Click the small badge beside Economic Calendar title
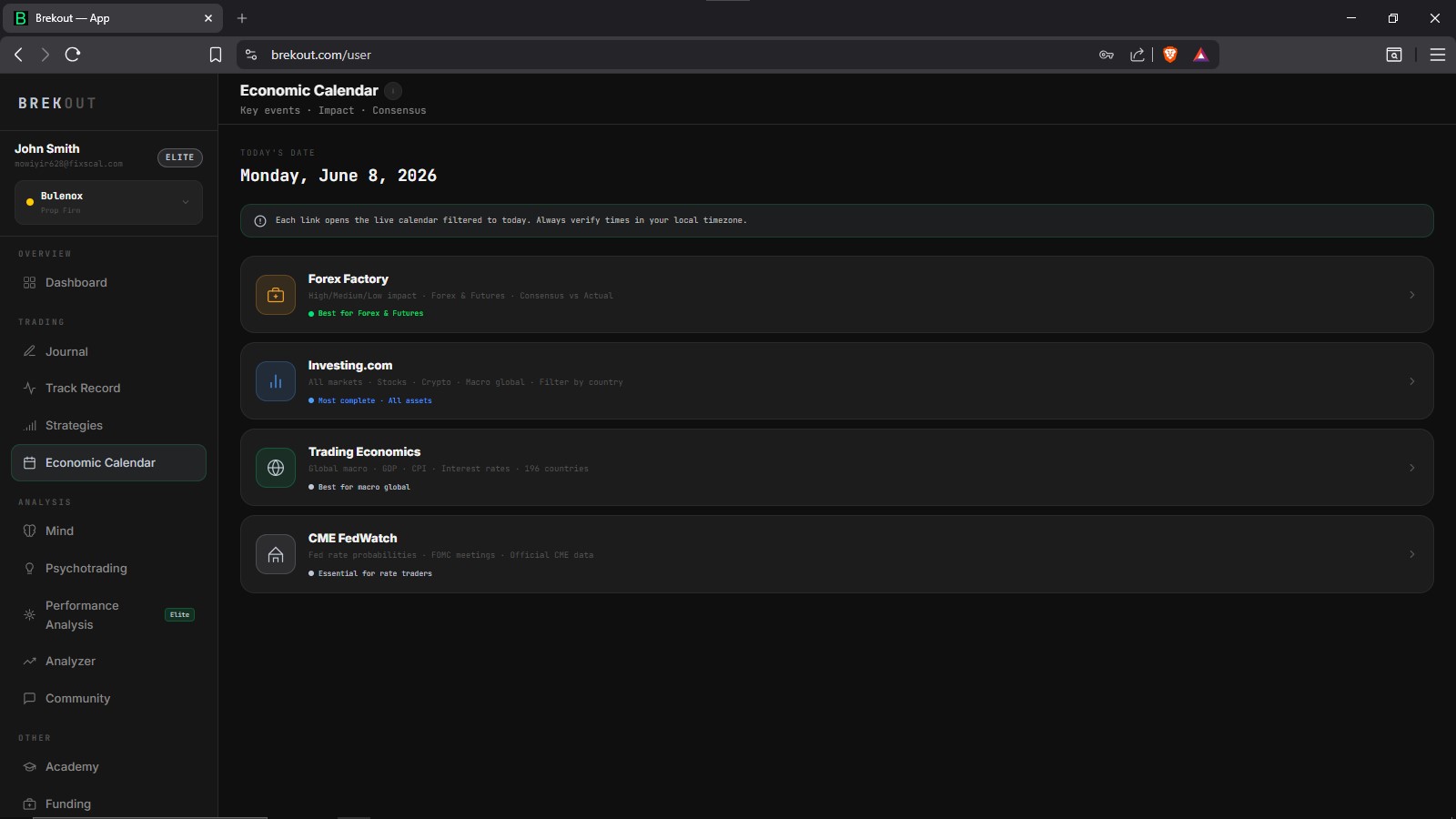Viewport: 1456px width, 819px height. pyautogui.click(x=393, y=91)
